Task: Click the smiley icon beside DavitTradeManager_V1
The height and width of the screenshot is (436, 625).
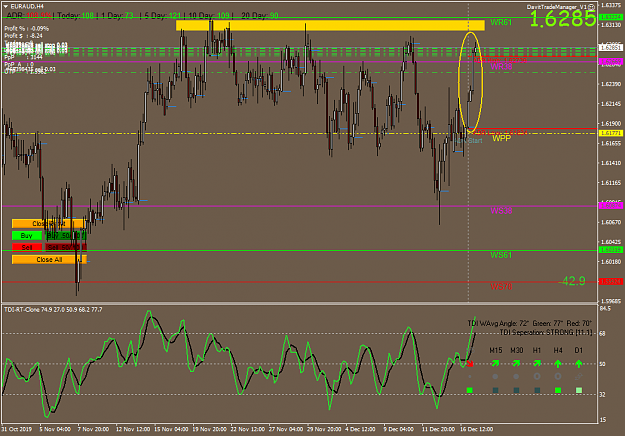Action: click(592, 7)
